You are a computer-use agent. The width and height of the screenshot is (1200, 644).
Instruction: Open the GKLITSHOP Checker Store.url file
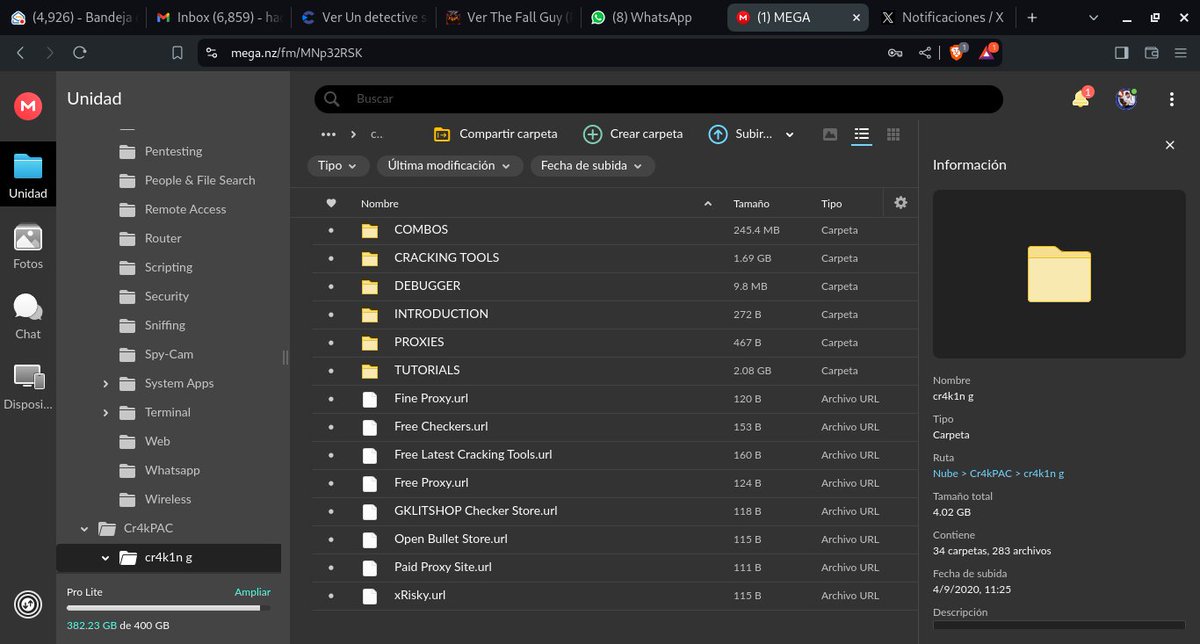(x=475, y=510)
